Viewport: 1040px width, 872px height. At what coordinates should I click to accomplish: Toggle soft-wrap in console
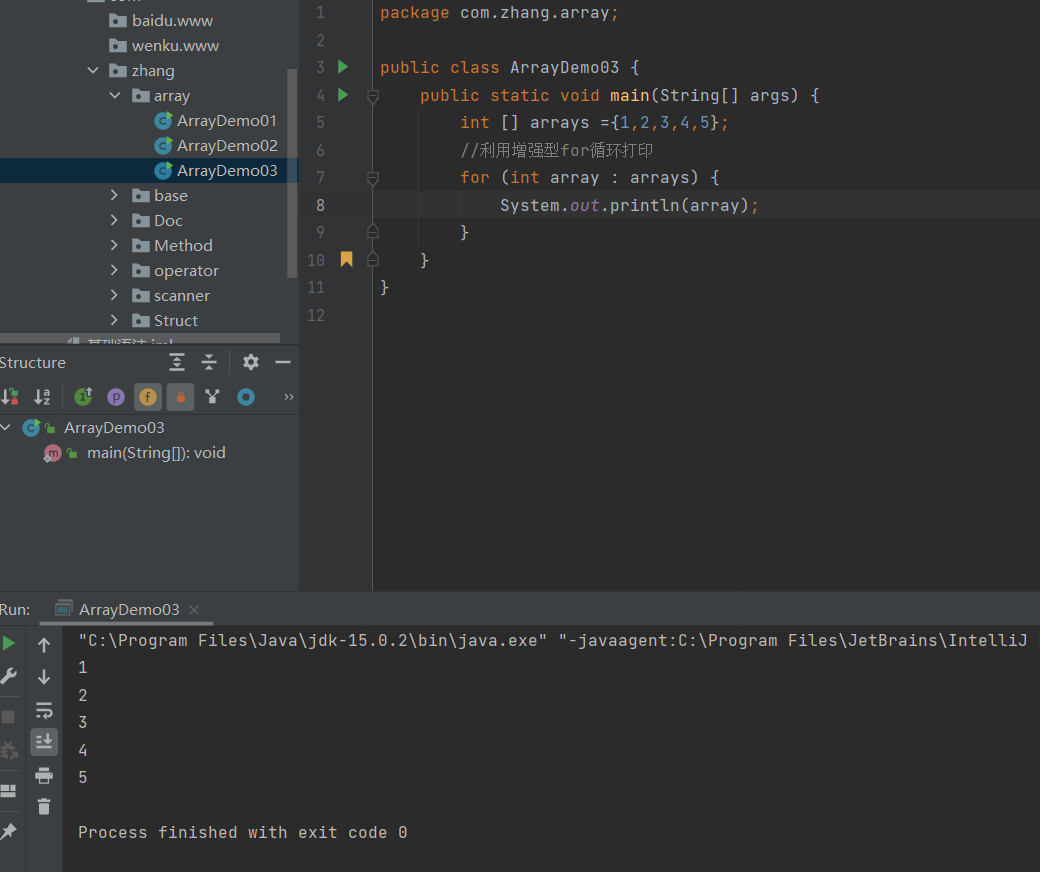44,710
